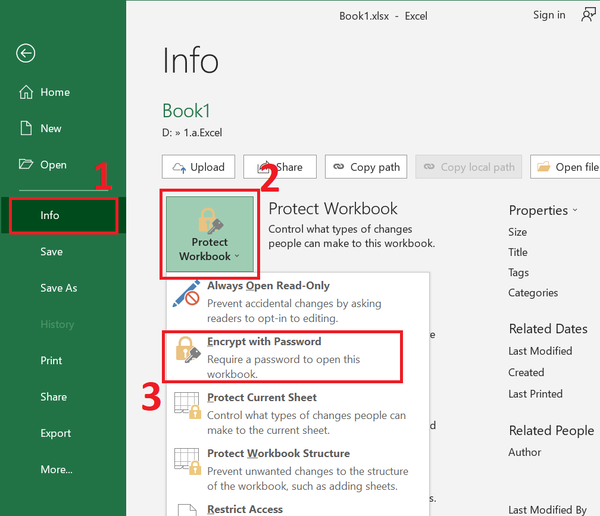Open the Info page in sidebar
This screenshot has height=516, width=600.
click(63, 216)
